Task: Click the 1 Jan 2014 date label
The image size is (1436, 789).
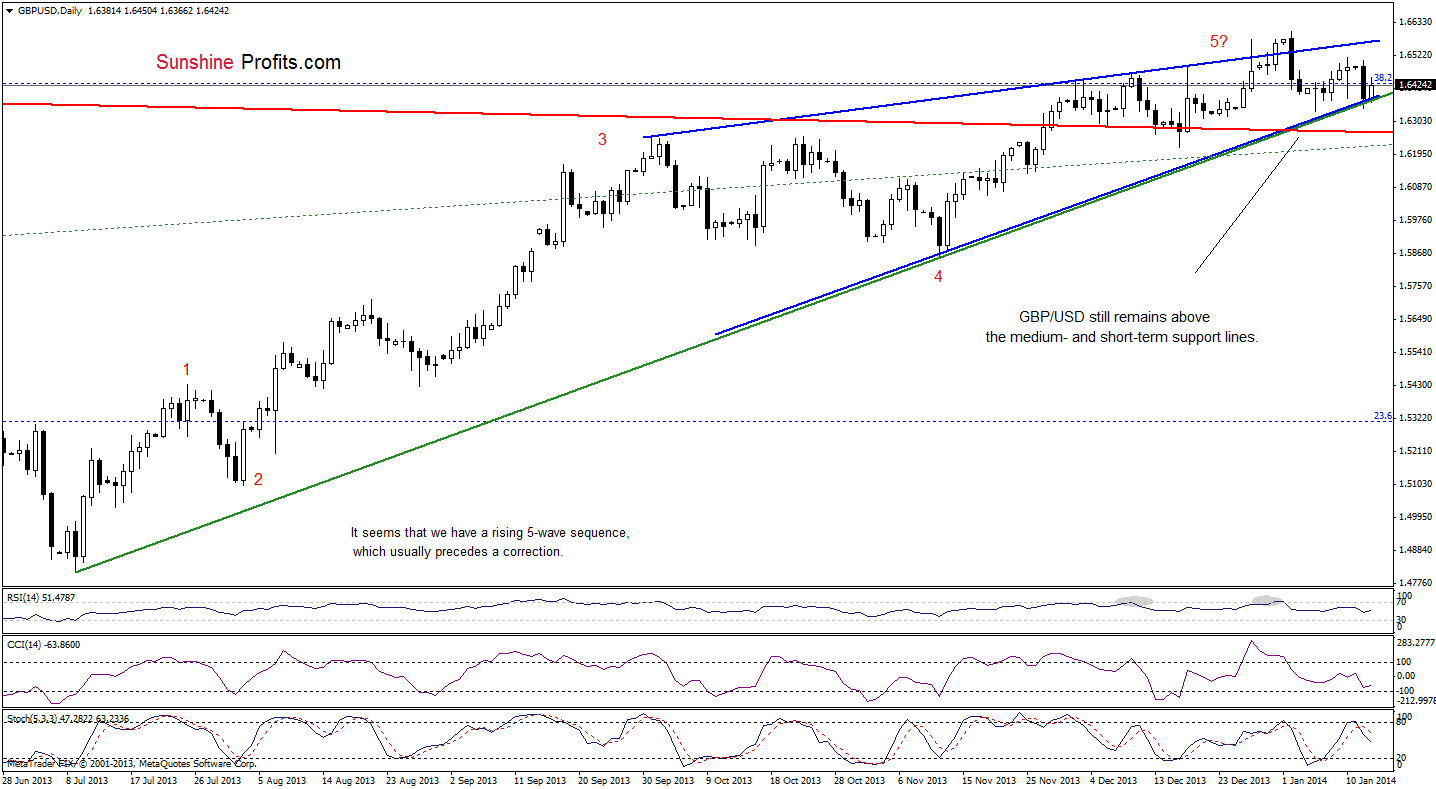Action: tap(1307, 779)
